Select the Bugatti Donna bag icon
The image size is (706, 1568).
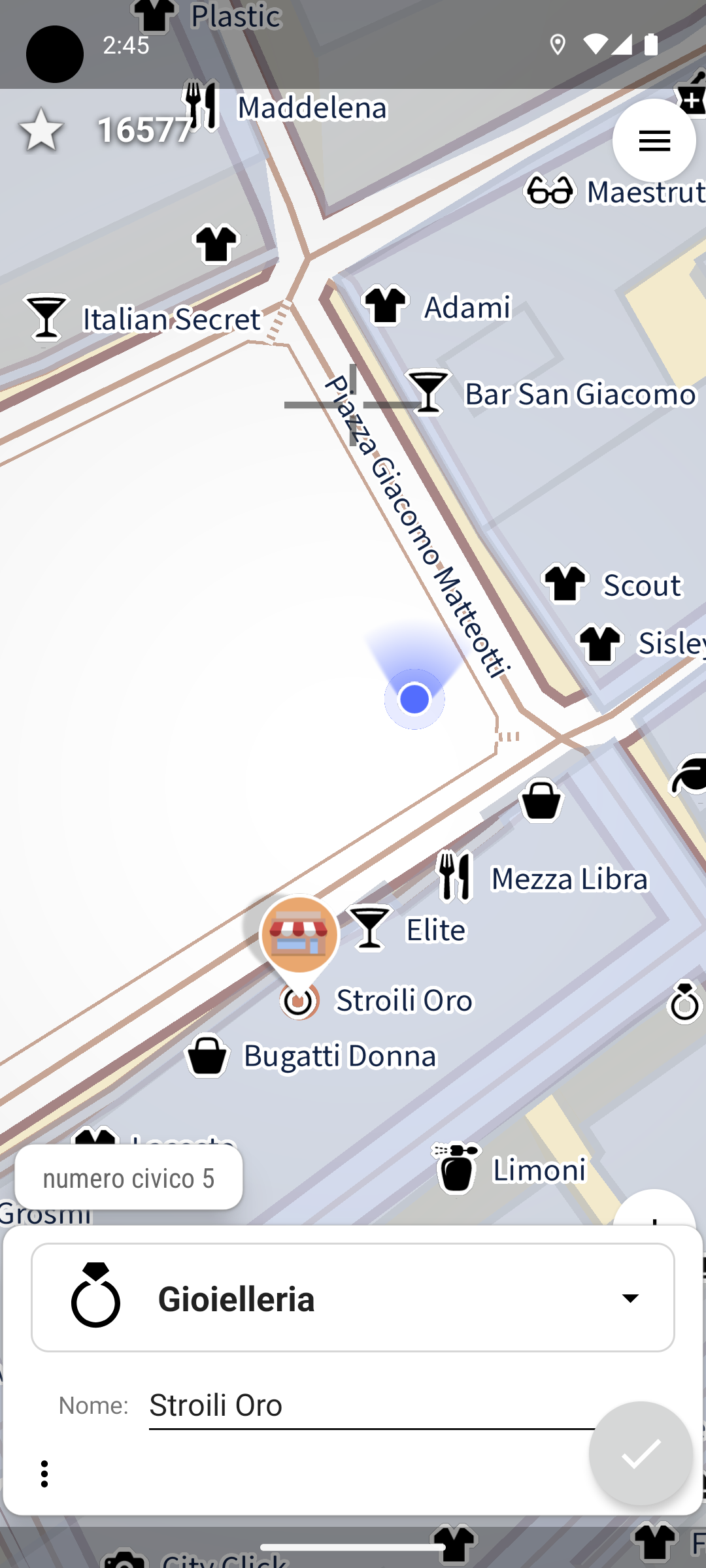tap(207, 1054)
